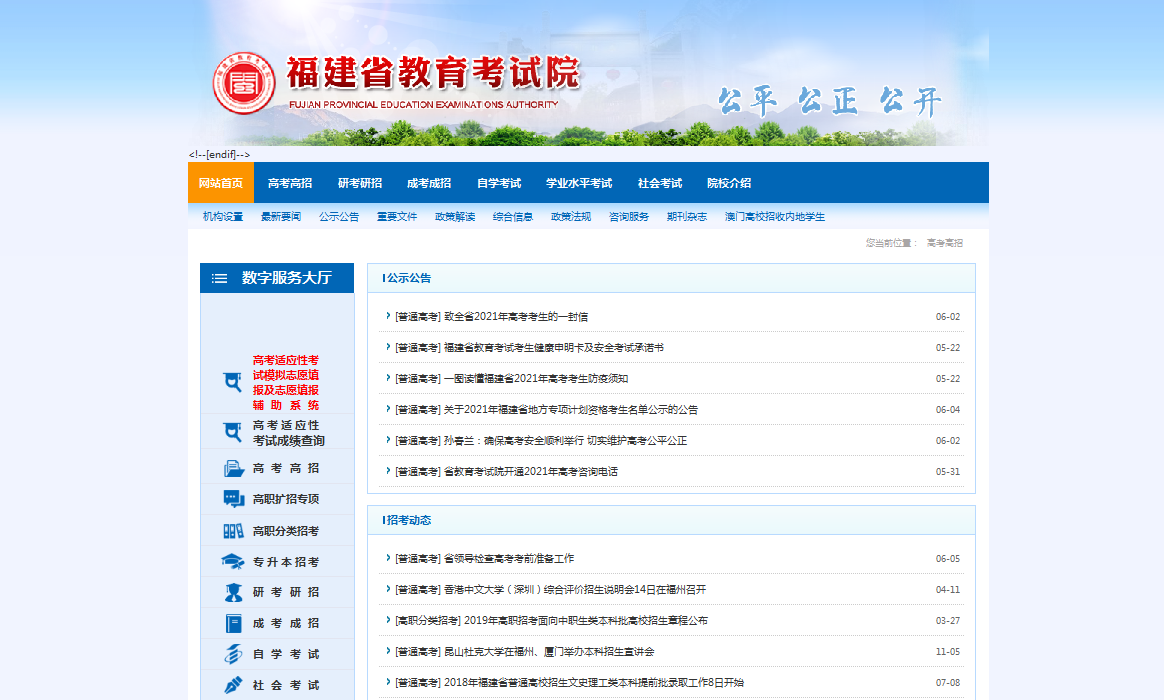Open the 研考研招 main navigation item
Image resolution: width=1164 pixels, height=700 pixels.
click(359, 183)
